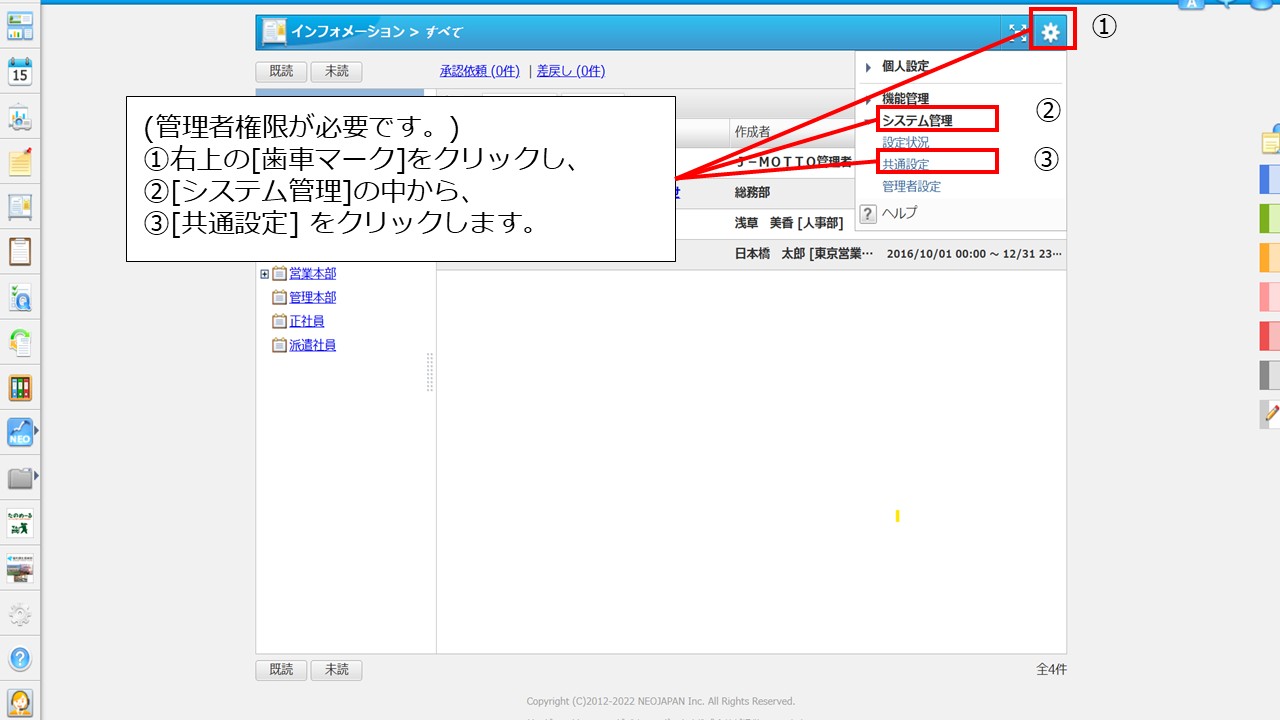Click the fullscreen expand arrows icon
The image size is (1280, 720).
point(1017,32)
